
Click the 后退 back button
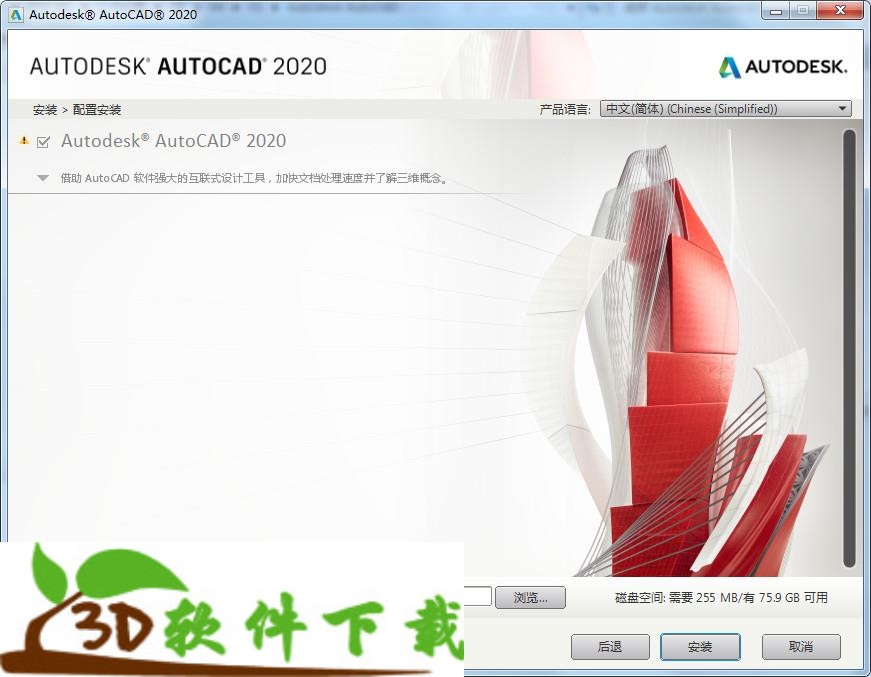pos(610,647)
